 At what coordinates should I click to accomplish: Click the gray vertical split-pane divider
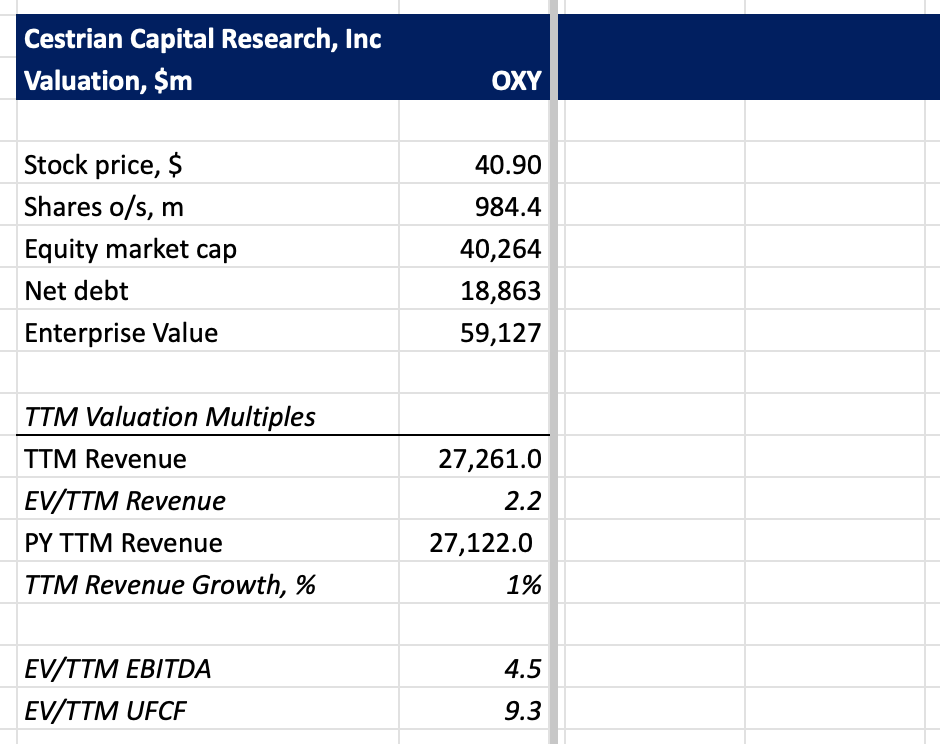point(552,400)
